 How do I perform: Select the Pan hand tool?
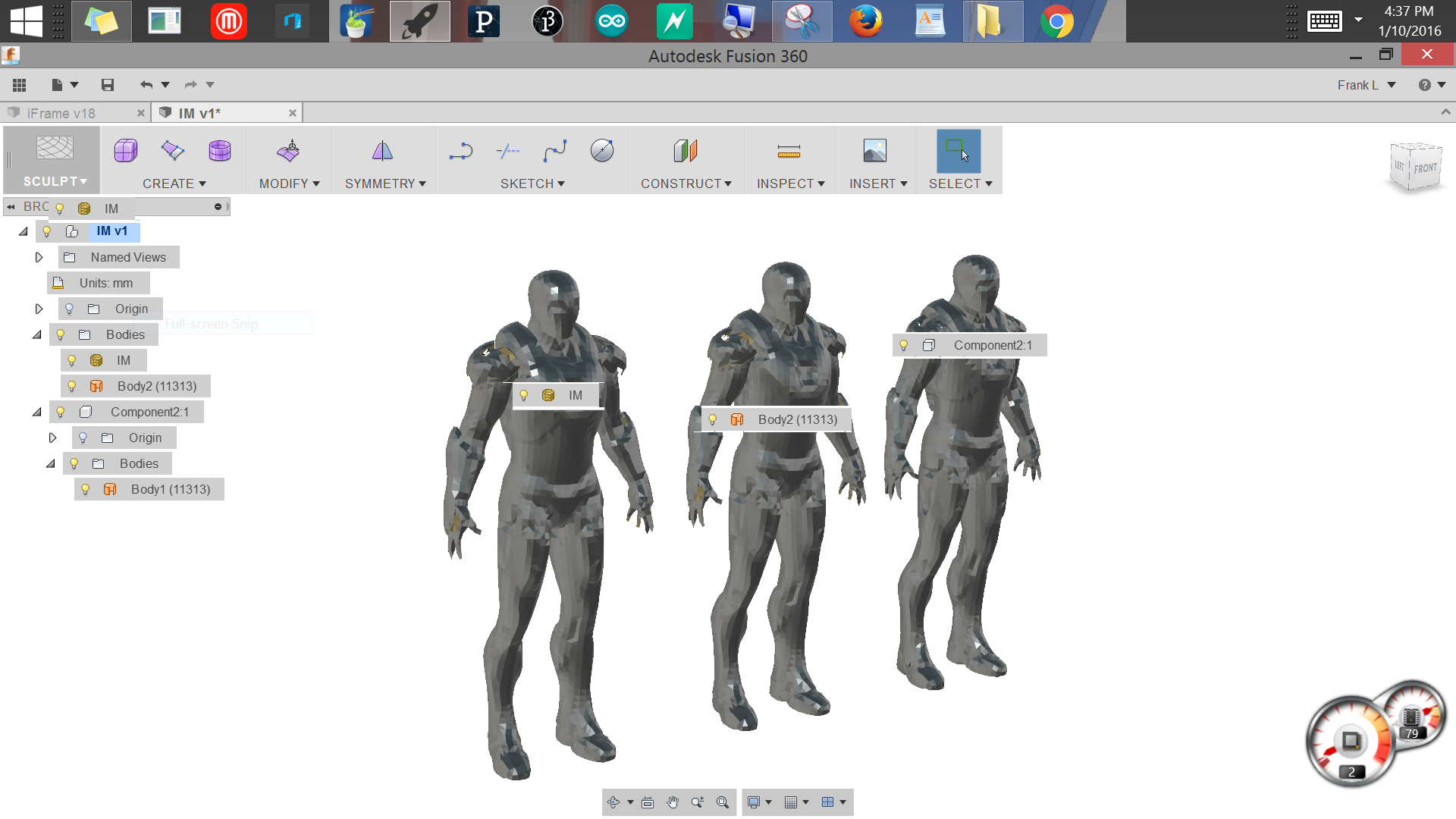673,802
